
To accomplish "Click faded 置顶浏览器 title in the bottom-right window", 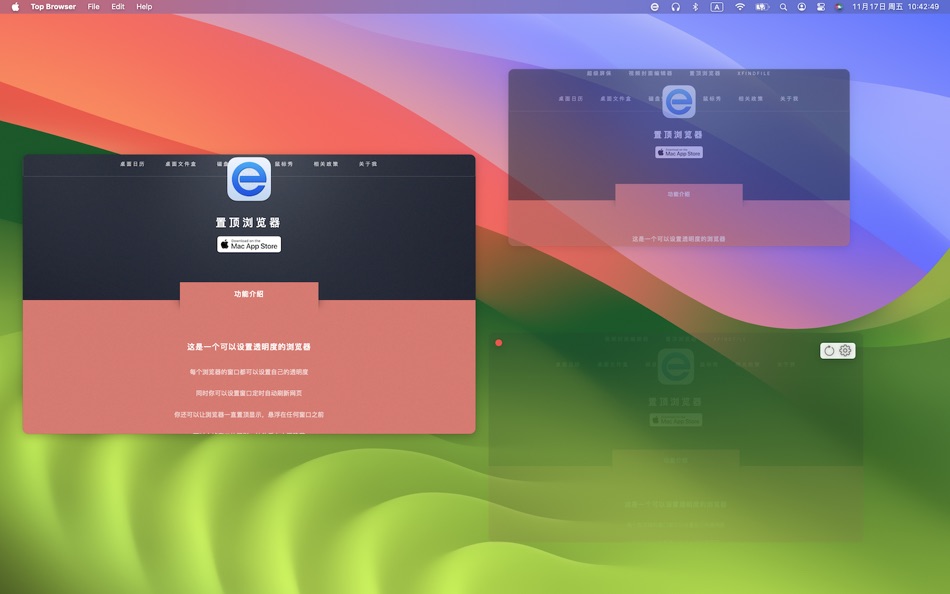I will point(675,402).
